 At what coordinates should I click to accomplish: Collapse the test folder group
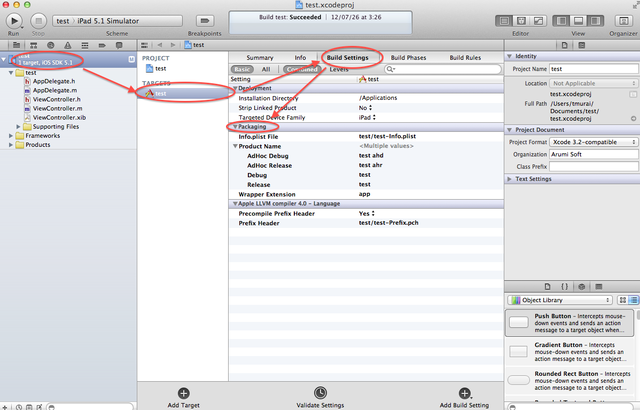11,73
